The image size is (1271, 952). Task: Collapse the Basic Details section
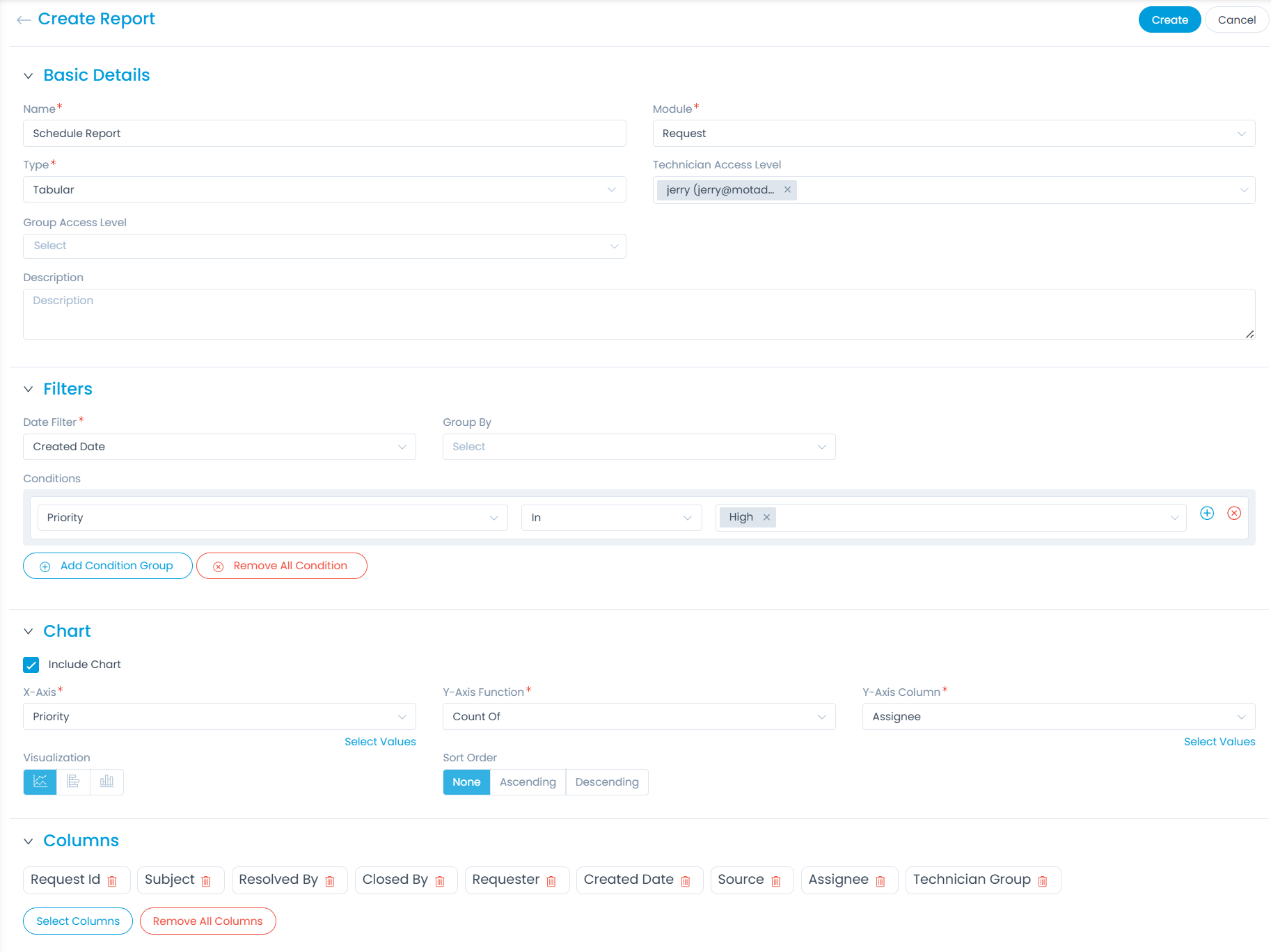click(29, 75)
